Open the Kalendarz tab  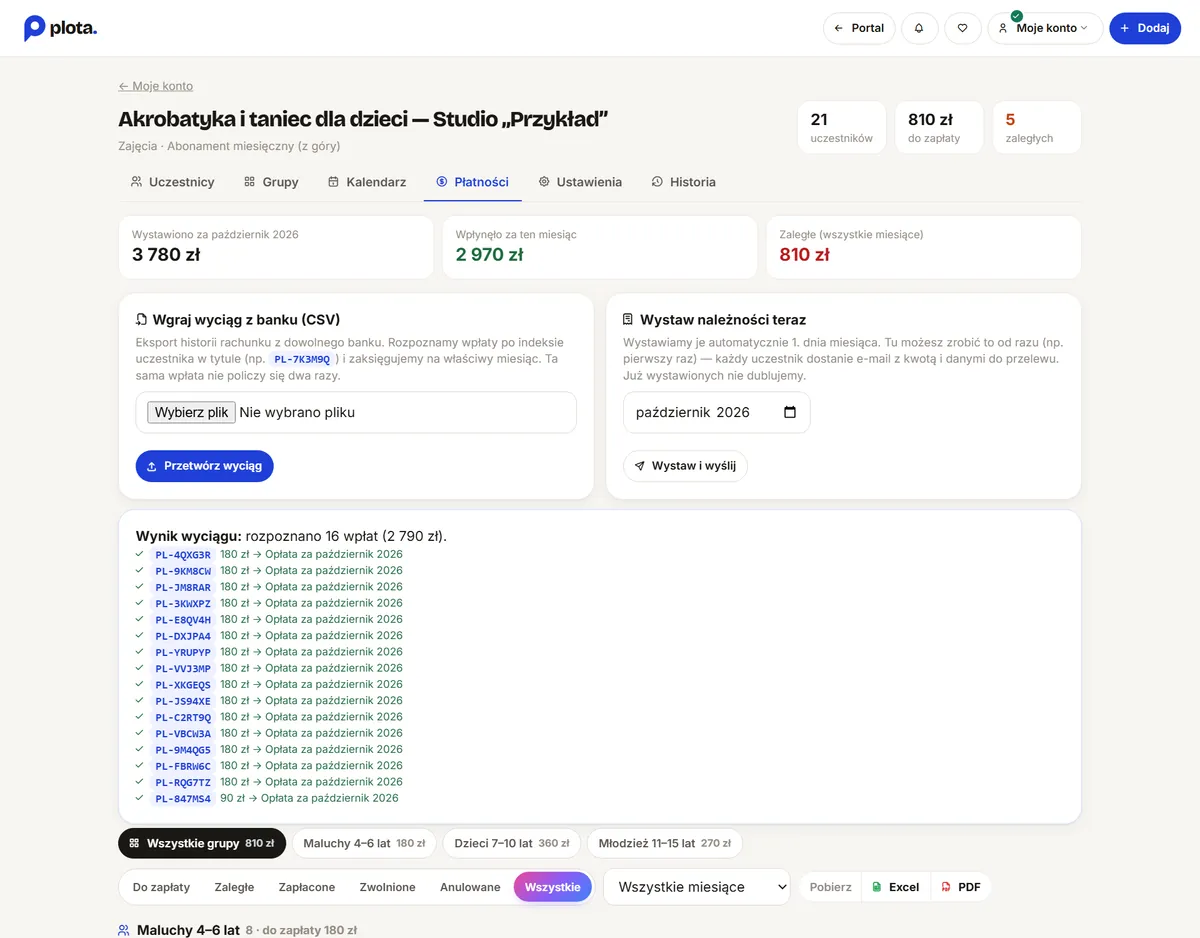coord(367,182)
